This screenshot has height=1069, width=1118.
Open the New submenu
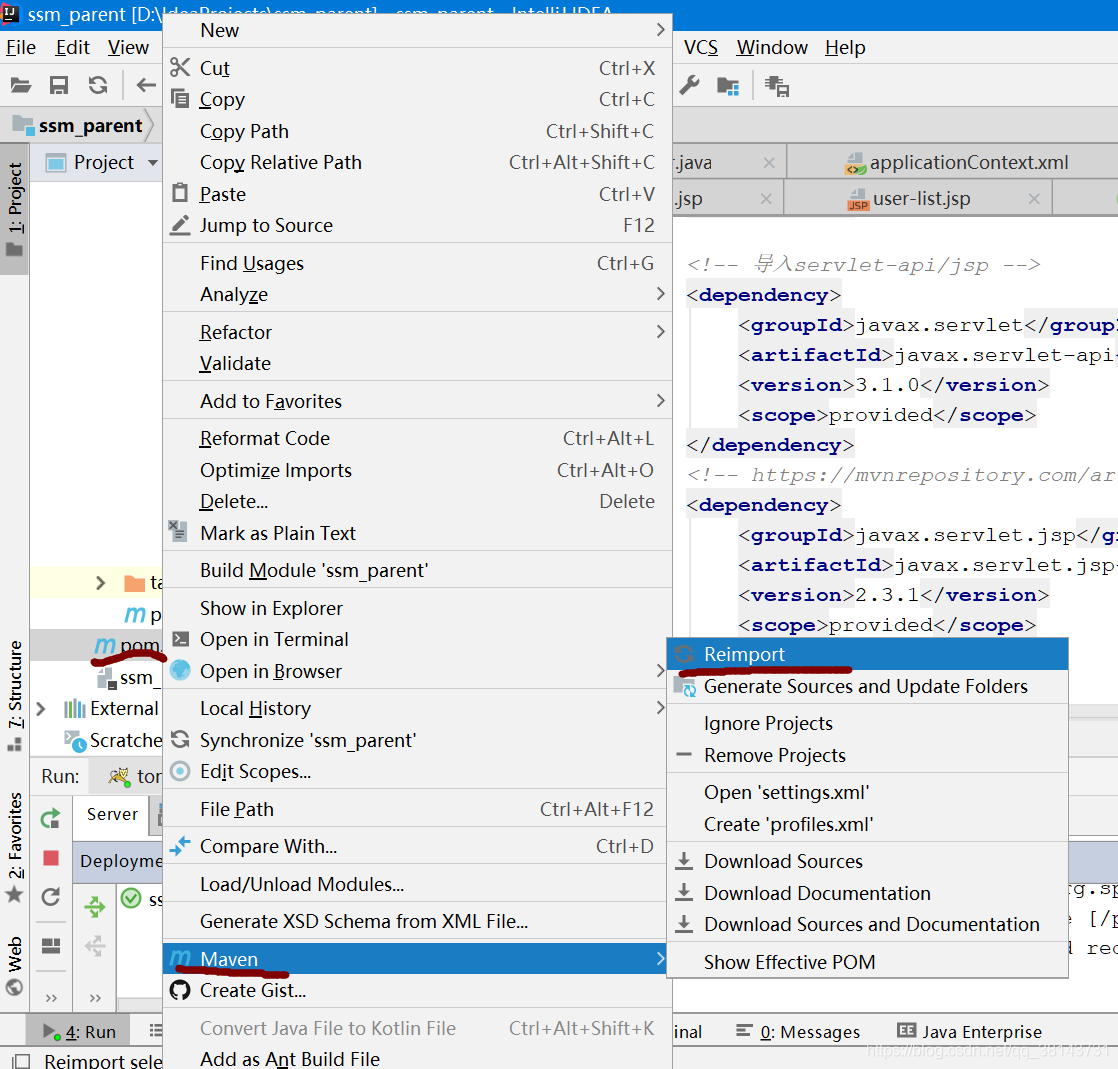click(x=417, y=31)
